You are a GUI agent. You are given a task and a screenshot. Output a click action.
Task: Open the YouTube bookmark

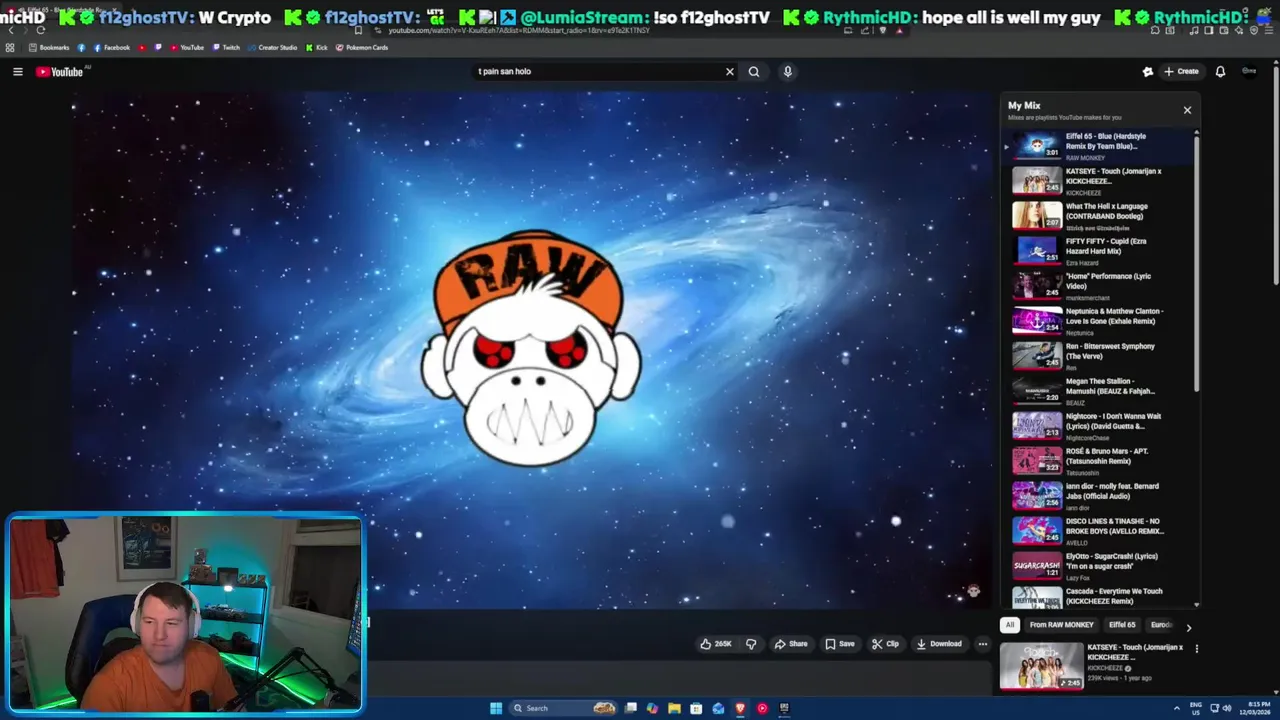click(187, 47)
